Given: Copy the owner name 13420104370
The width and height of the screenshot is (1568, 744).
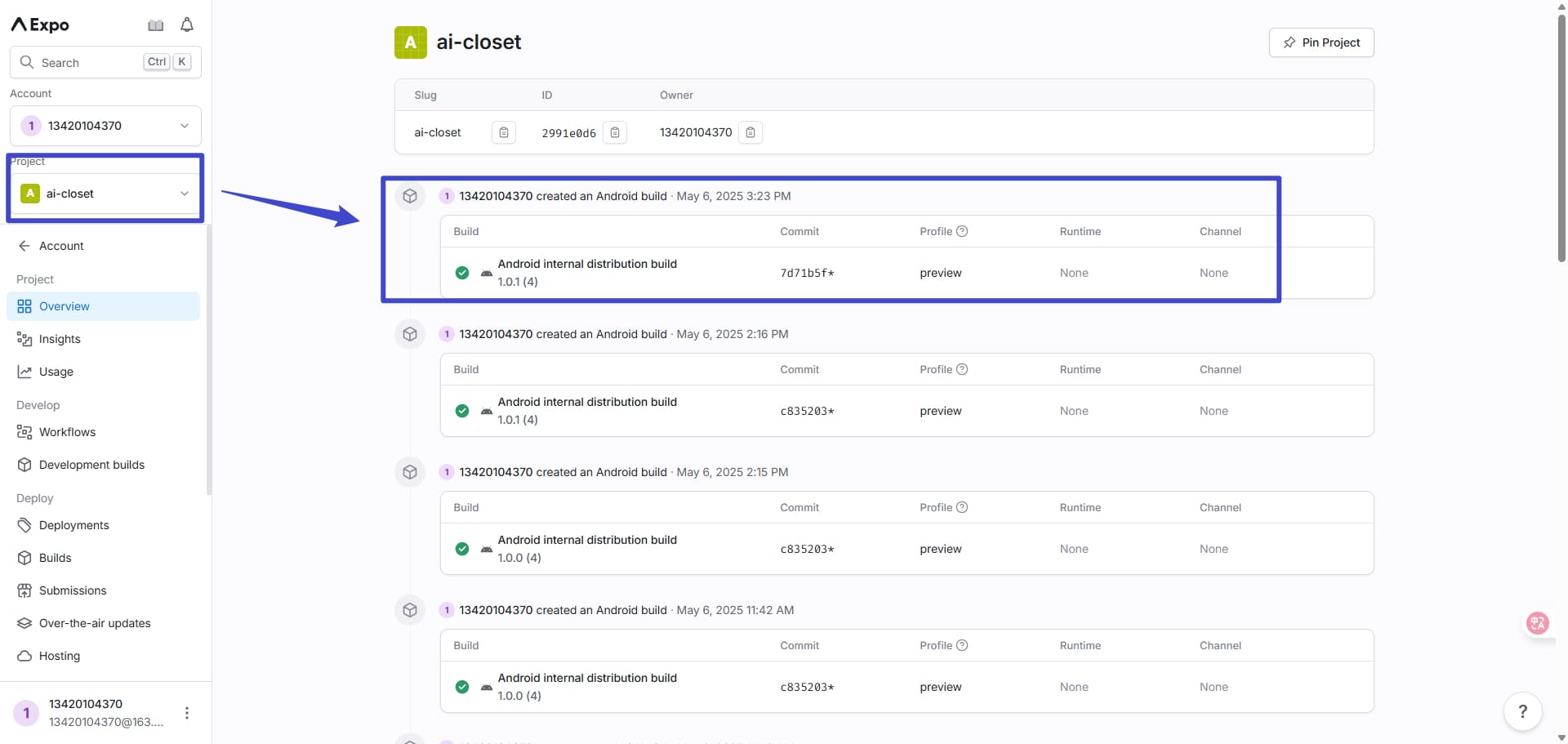Looking at the screenshot, I should pos(751,132).
